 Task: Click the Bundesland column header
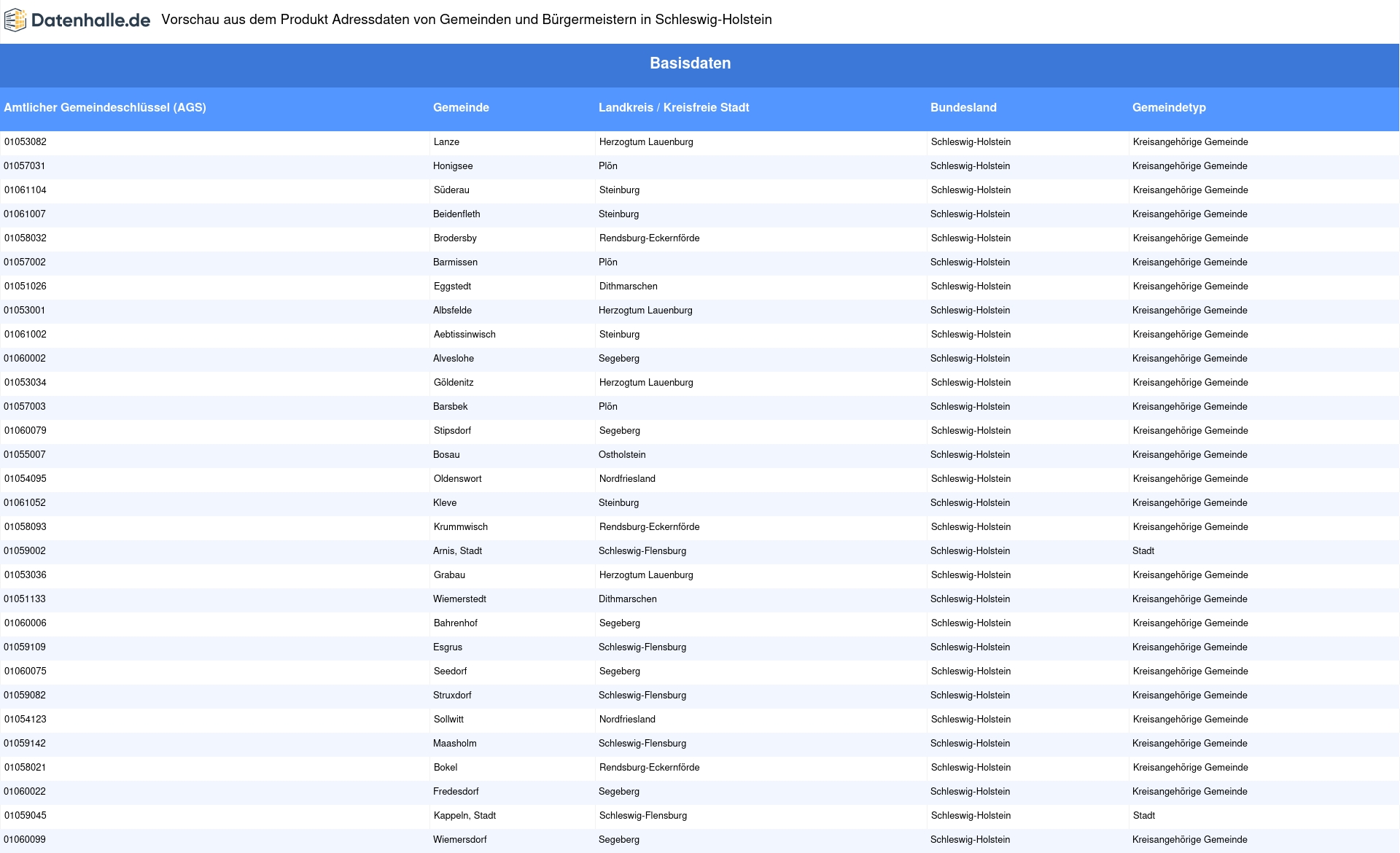[963, 107]
